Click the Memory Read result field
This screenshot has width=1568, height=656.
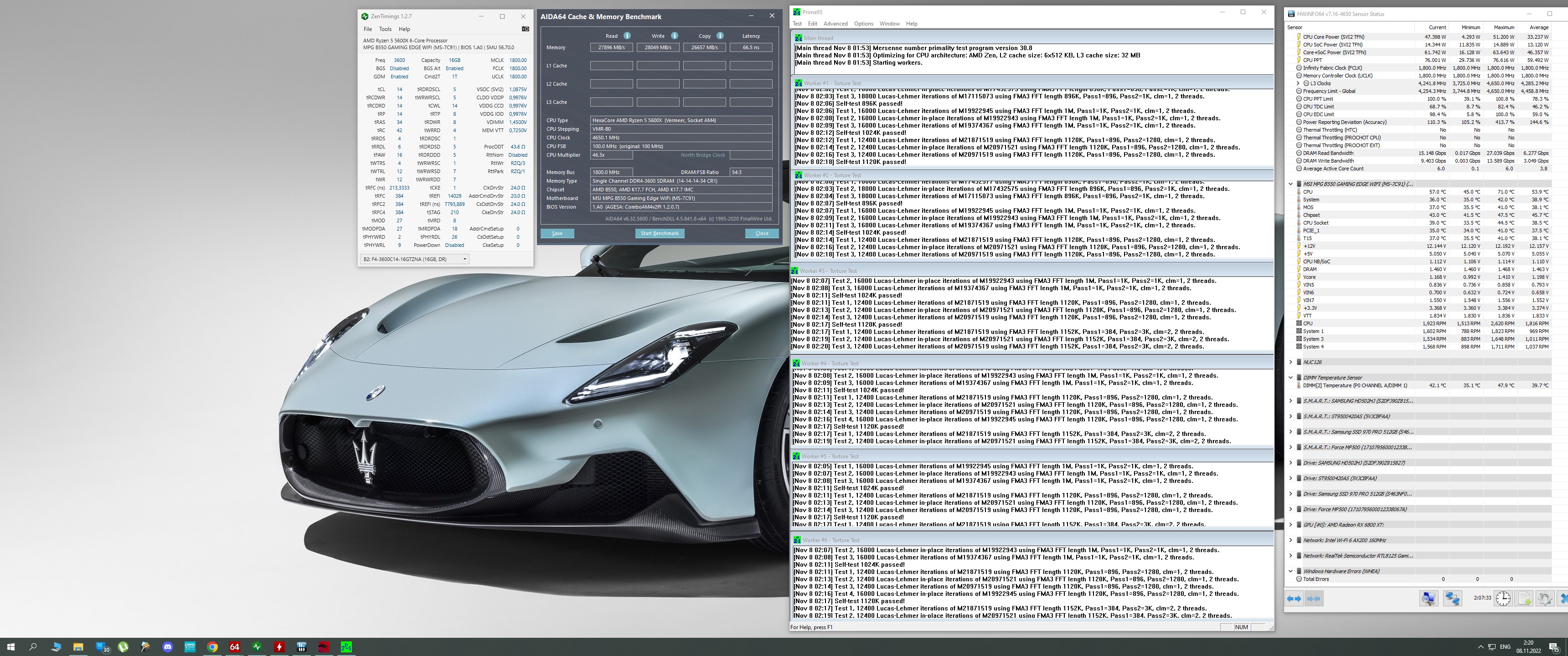pos(611,47)
